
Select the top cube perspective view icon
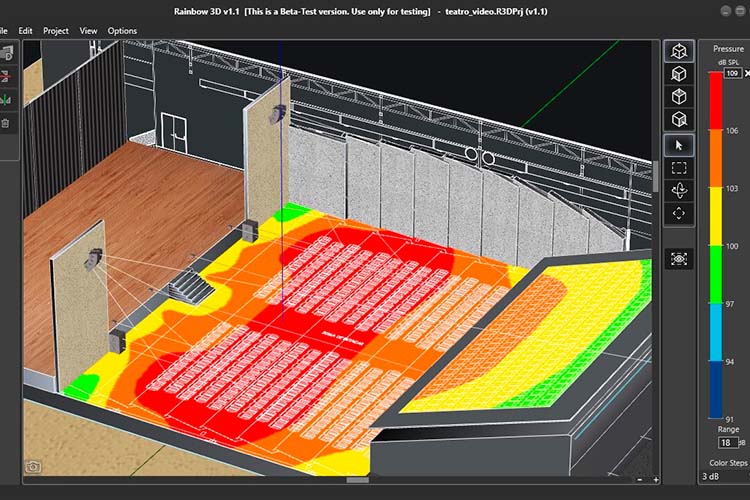pos(679,51)
